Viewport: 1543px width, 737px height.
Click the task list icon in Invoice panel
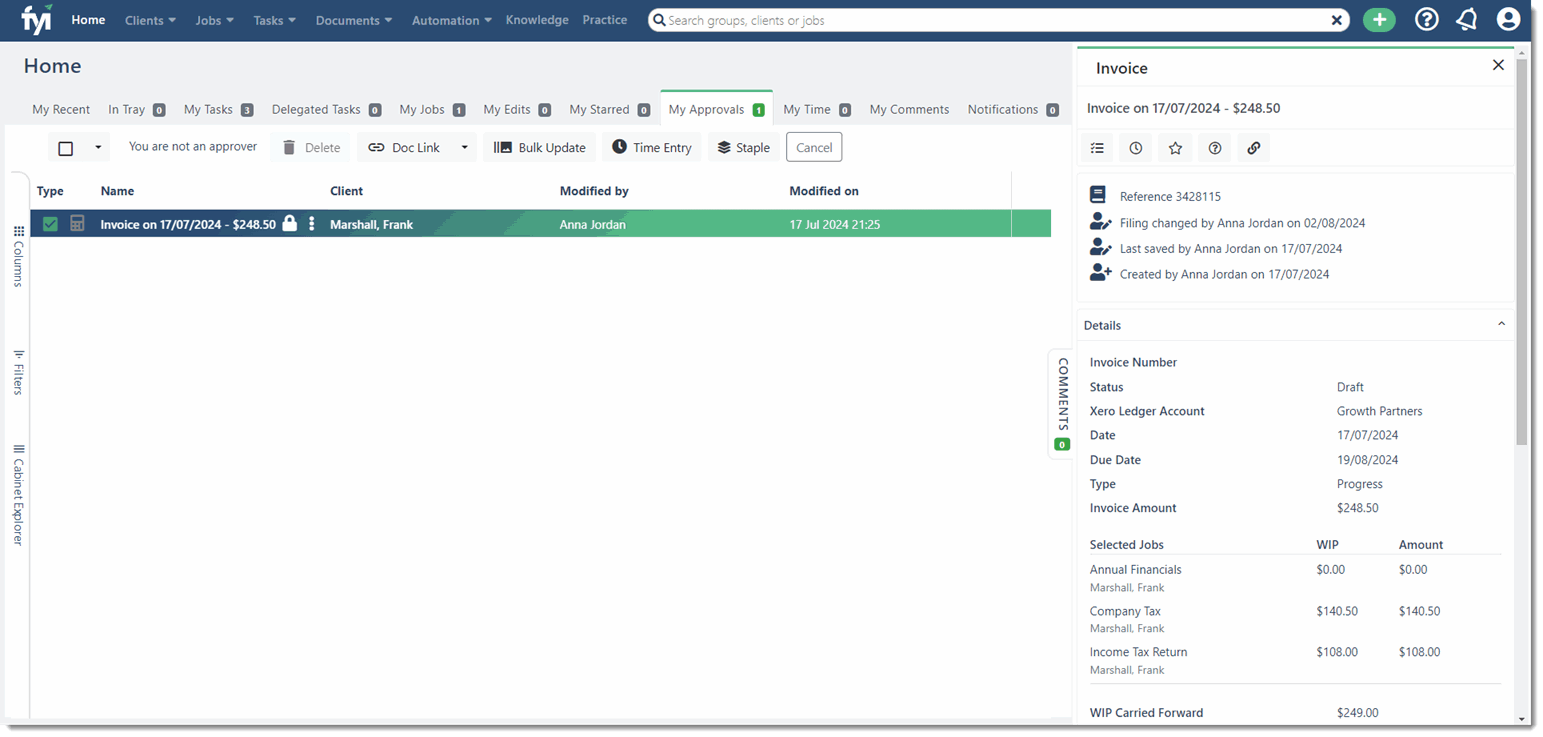pyautogui.click(x=1097, y=148)
